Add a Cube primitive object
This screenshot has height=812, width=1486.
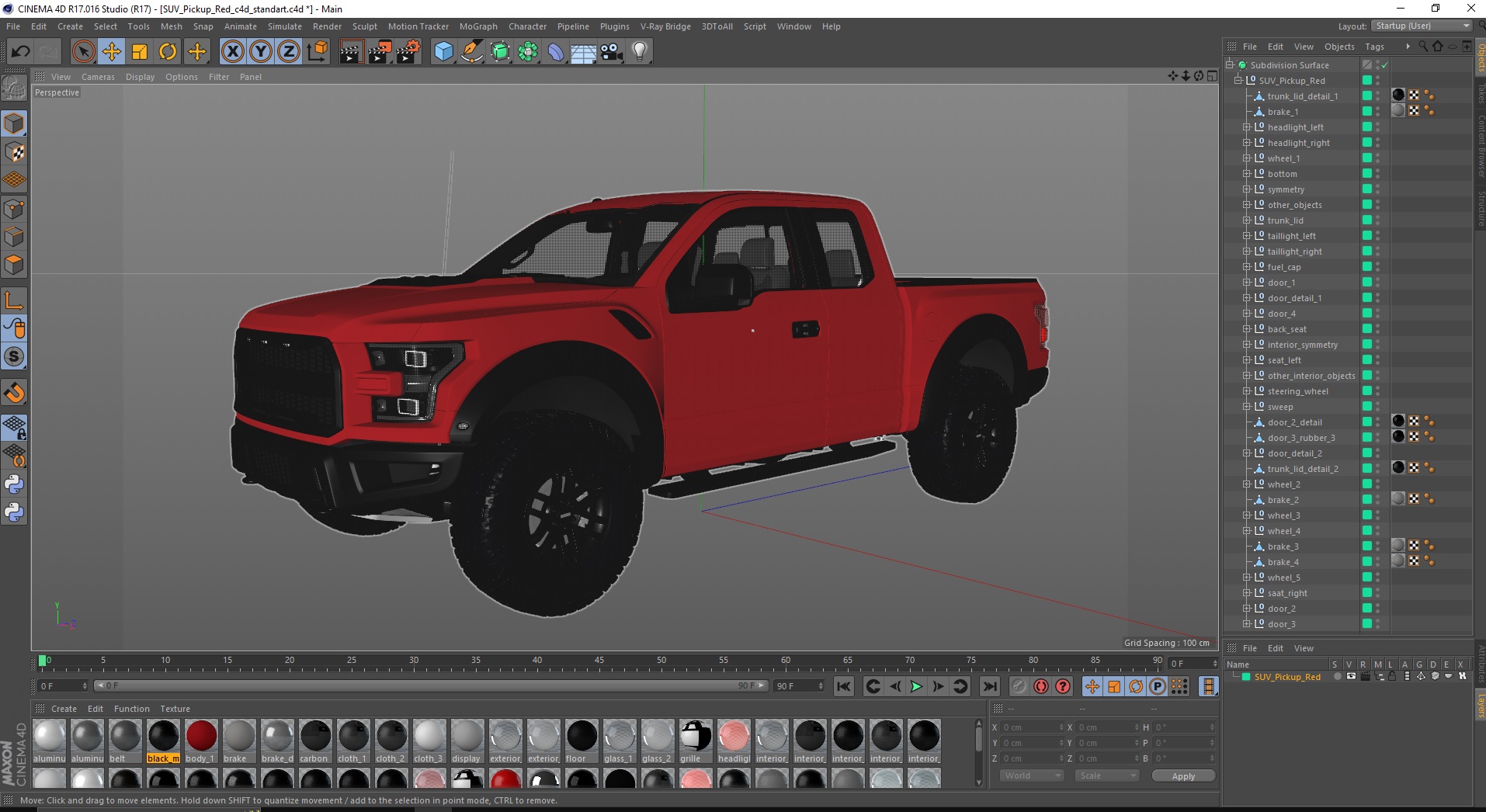click(443, 52)
